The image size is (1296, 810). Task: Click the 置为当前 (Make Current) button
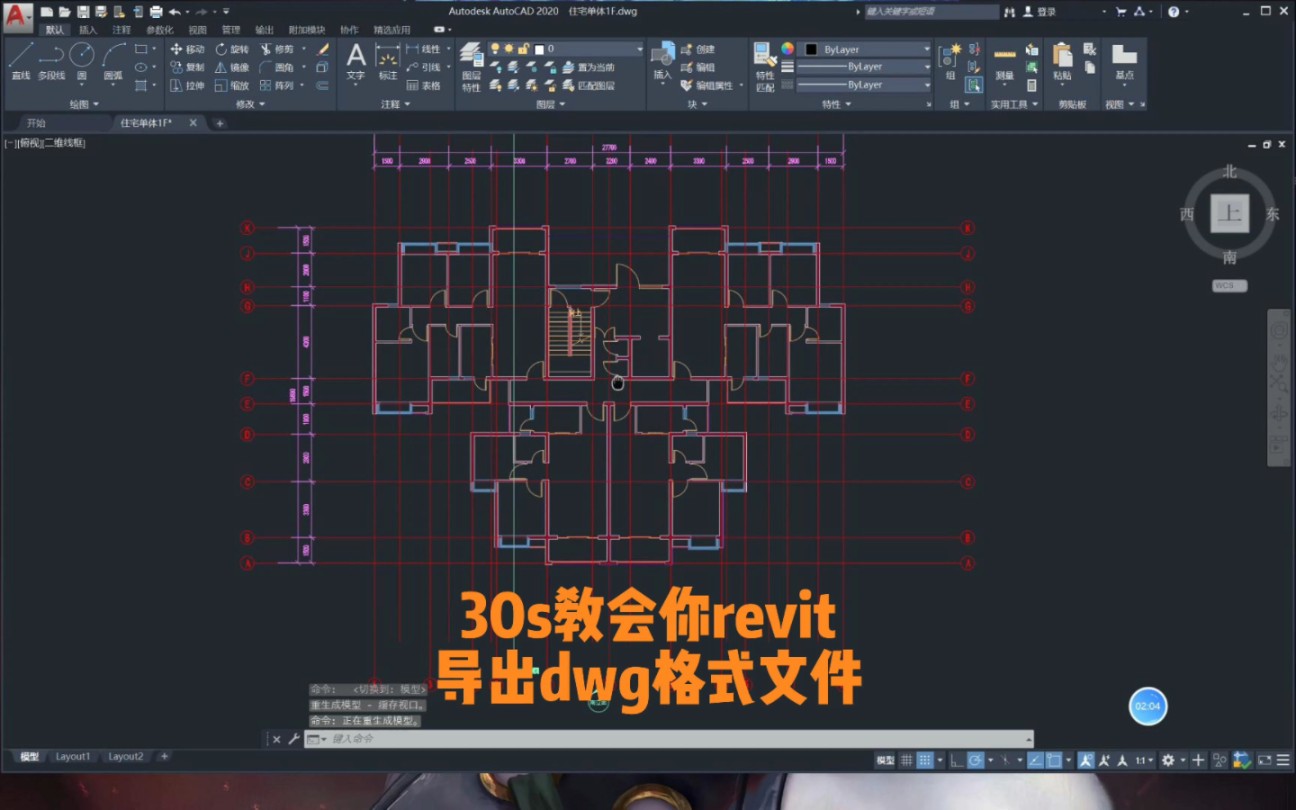pos(596,67)
